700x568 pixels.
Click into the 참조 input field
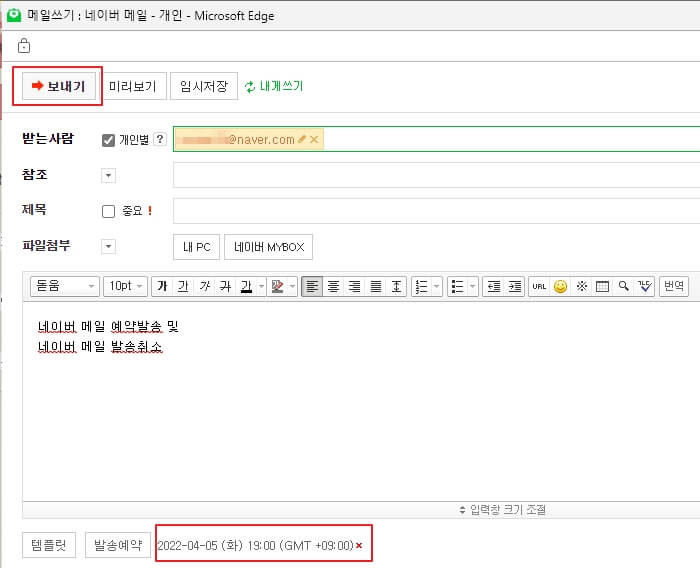(436, 175)
